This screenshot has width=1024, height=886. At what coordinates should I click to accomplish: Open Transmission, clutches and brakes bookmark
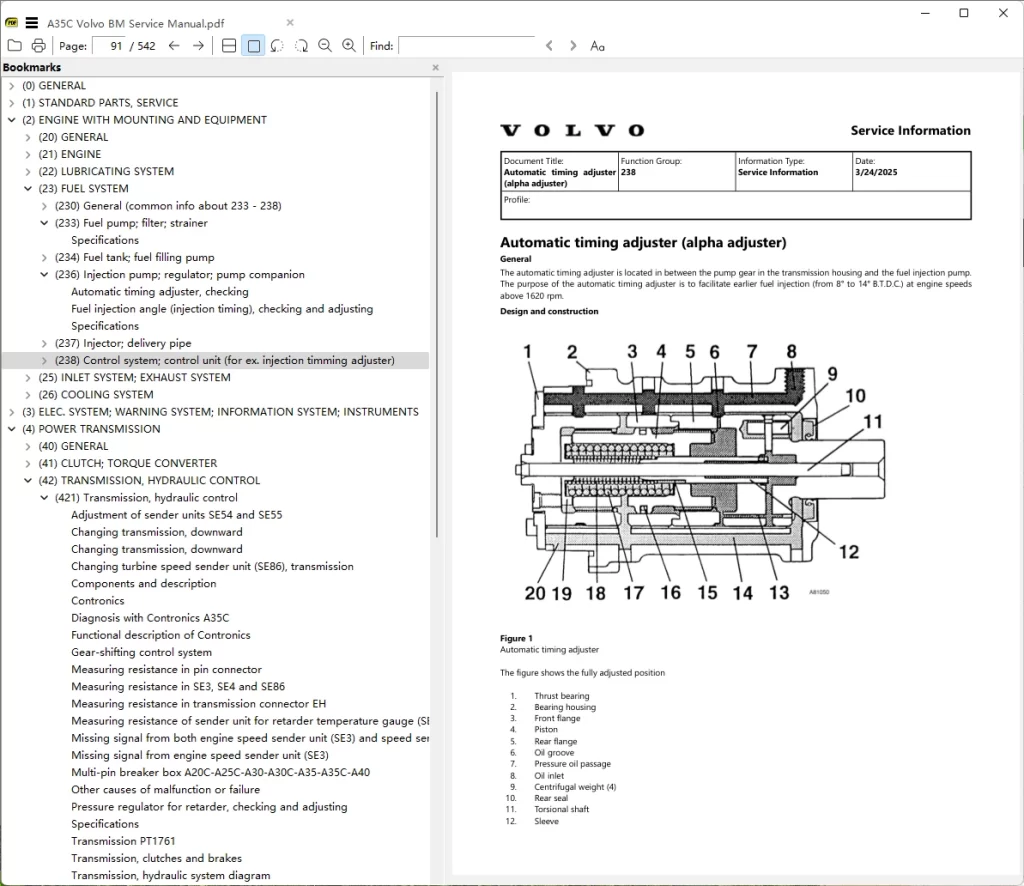point(157,859)
